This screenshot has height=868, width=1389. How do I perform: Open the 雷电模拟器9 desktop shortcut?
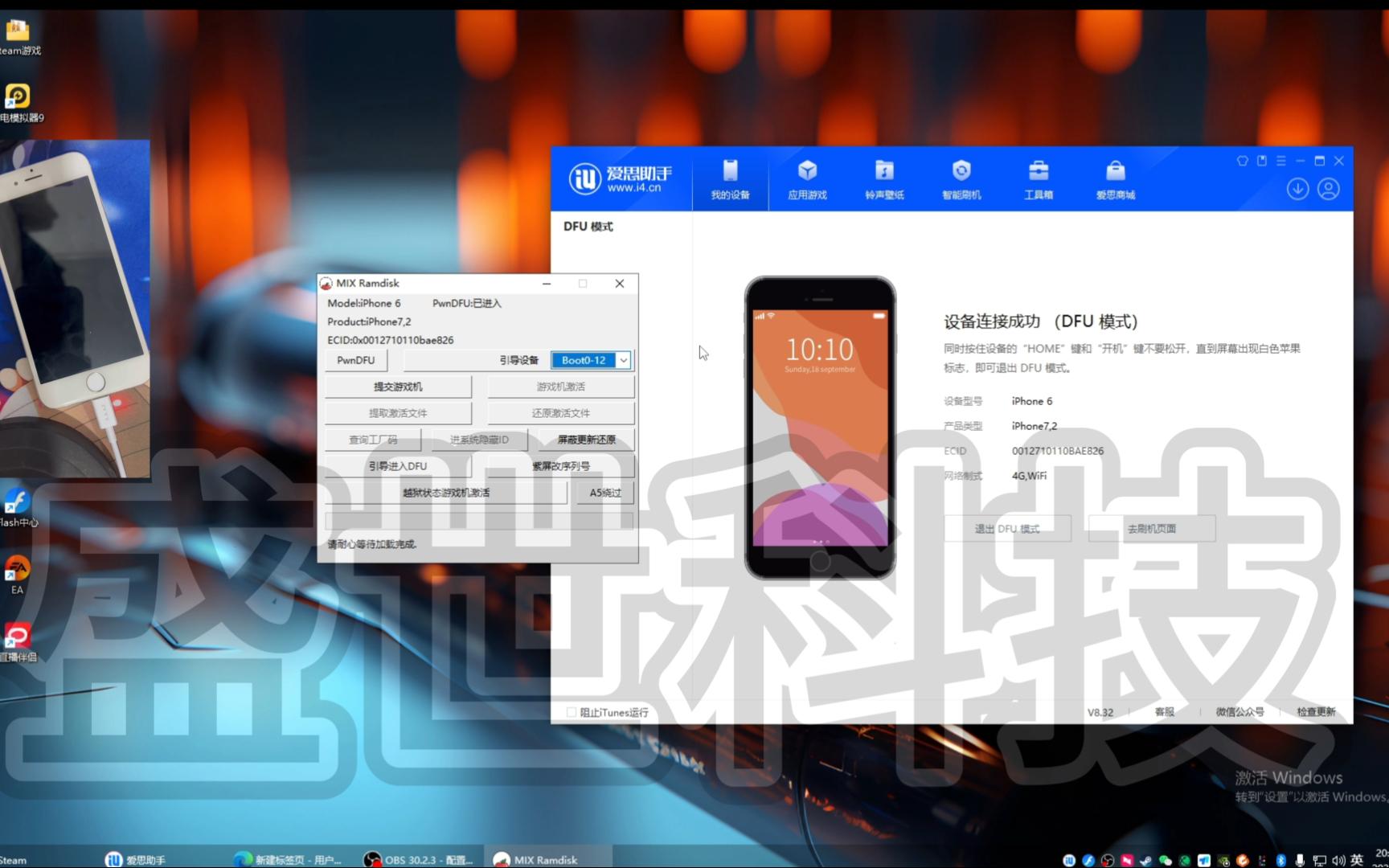point(19,104)
